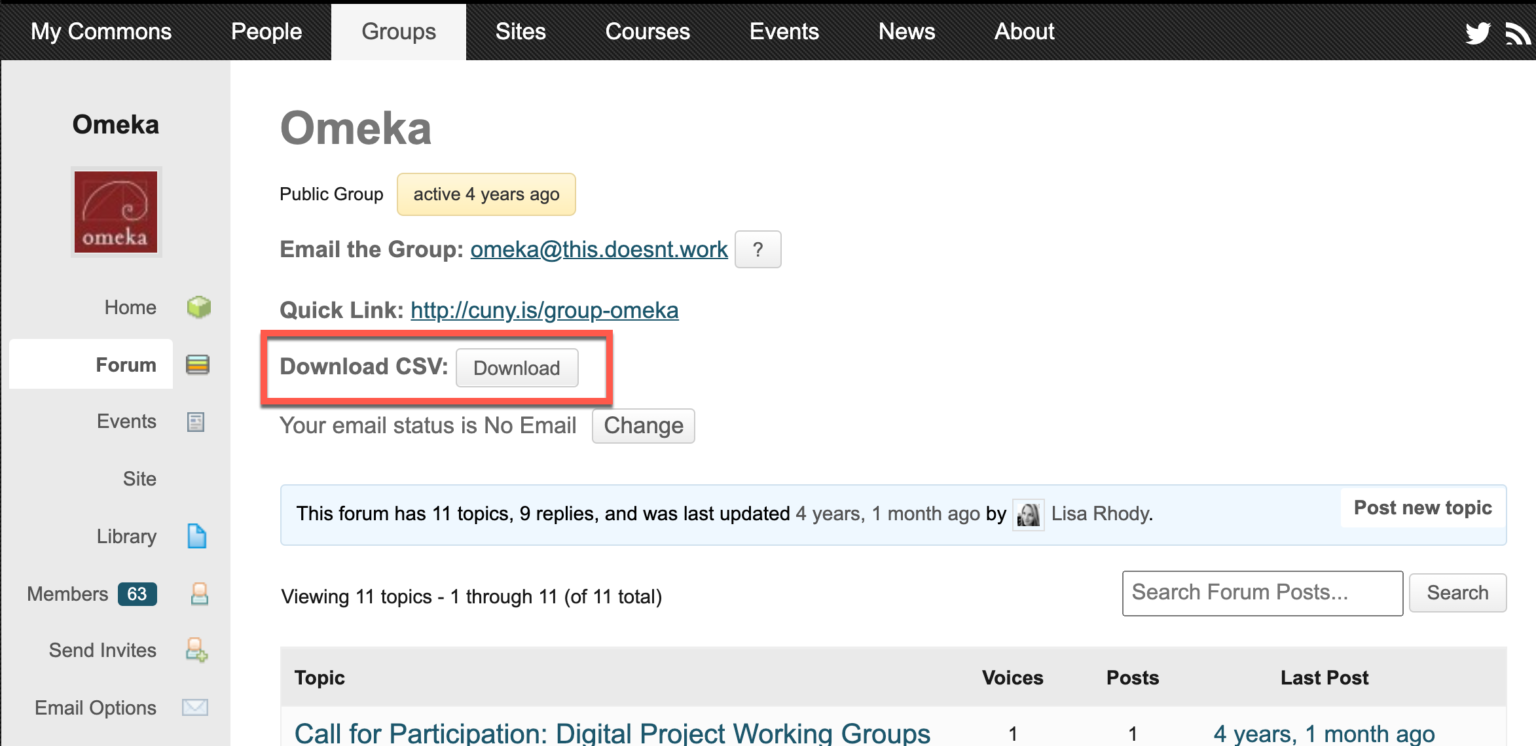The width and height of the screenshot is (1536, 746).
Task: Click the Omeka title in the sidebar
Action: click(x=115, y=125)
